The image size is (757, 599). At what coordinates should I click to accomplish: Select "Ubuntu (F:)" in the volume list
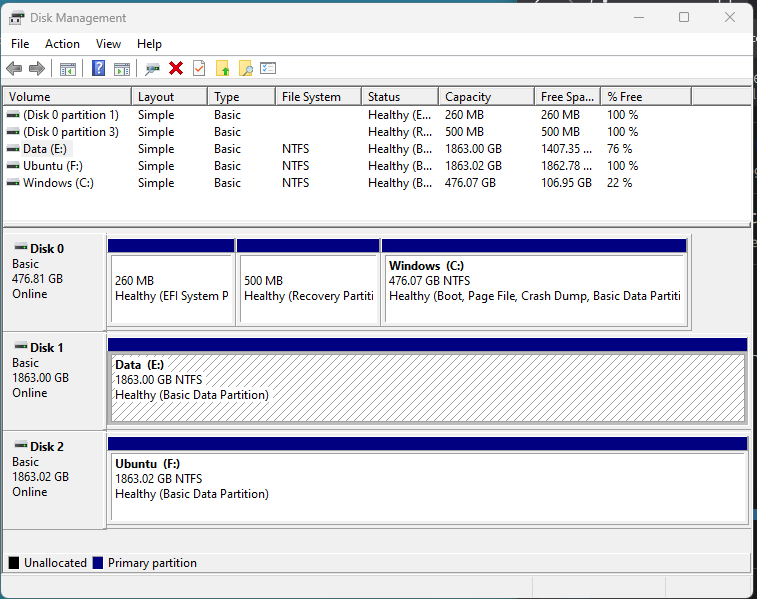(53, 166)
